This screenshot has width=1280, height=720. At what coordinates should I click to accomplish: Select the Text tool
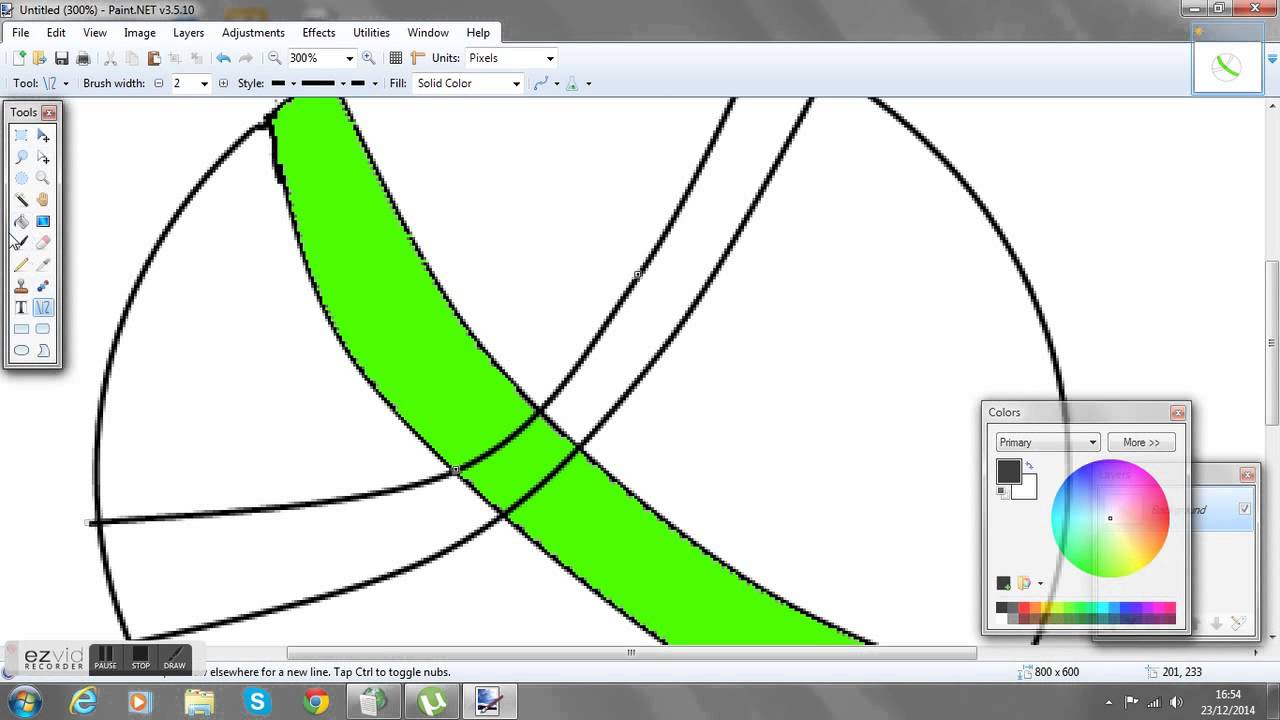[x=21, y=307]
